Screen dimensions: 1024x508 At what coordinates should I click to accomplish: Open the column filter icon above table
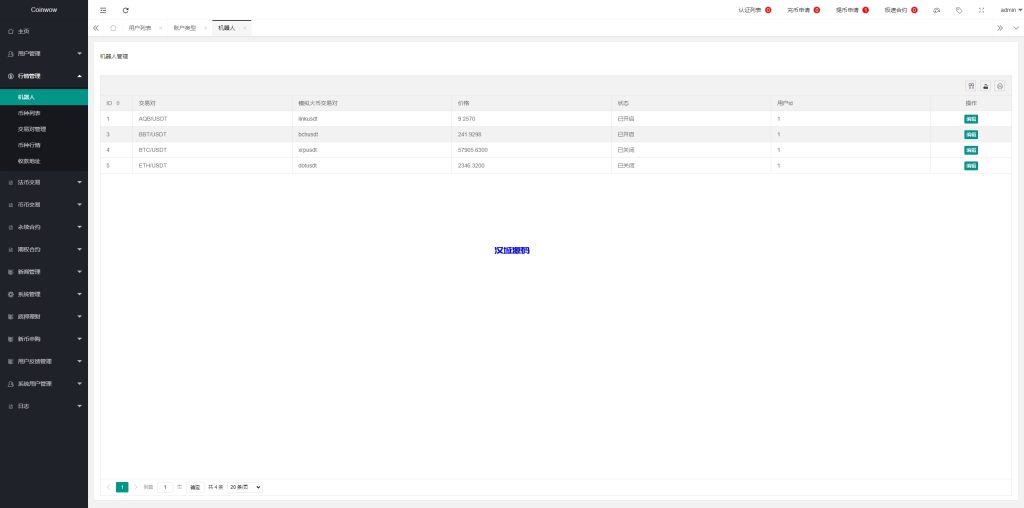coord(970,87)
